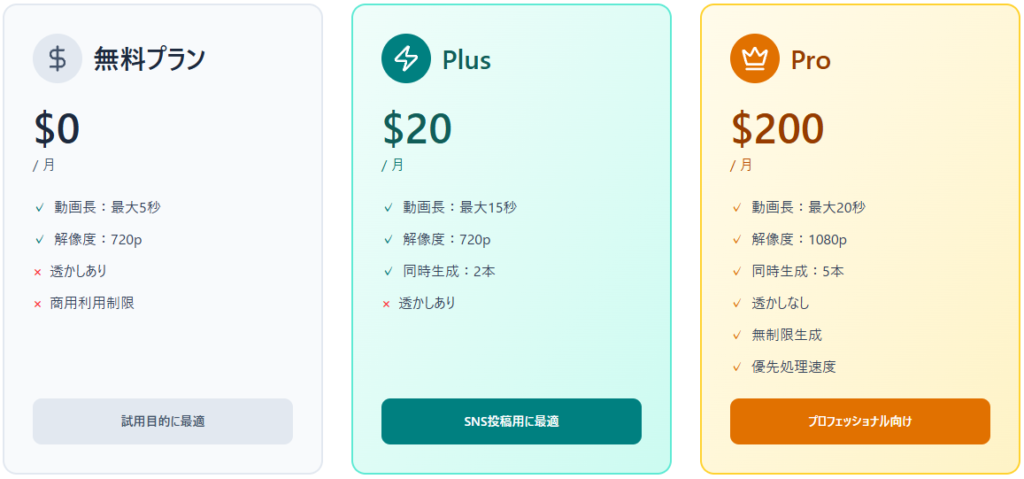Select the 無料プラン heading
This screenshot has height=479, width=1024.
pos(149,60)
